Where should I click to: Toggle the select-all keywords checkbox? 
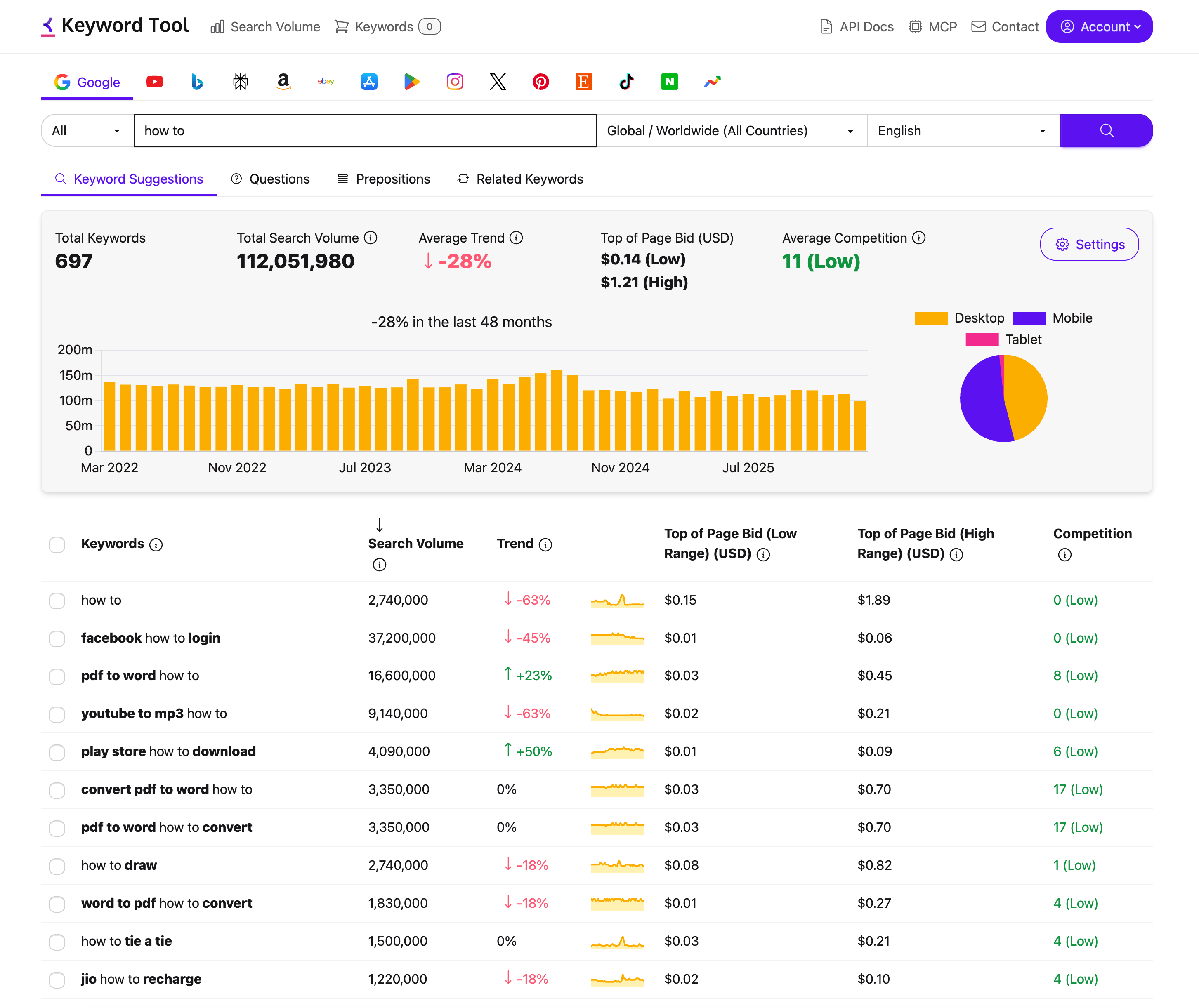point(57,544)
